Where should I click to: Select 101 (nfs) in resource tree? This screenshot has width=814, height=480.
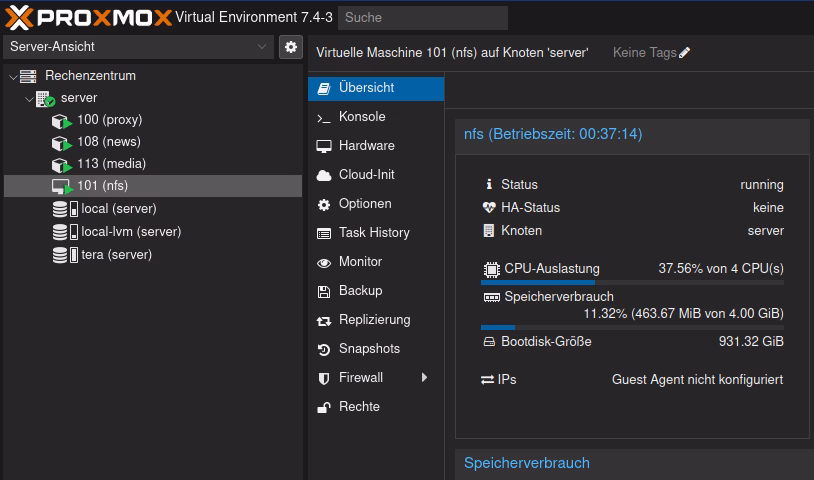153,186
